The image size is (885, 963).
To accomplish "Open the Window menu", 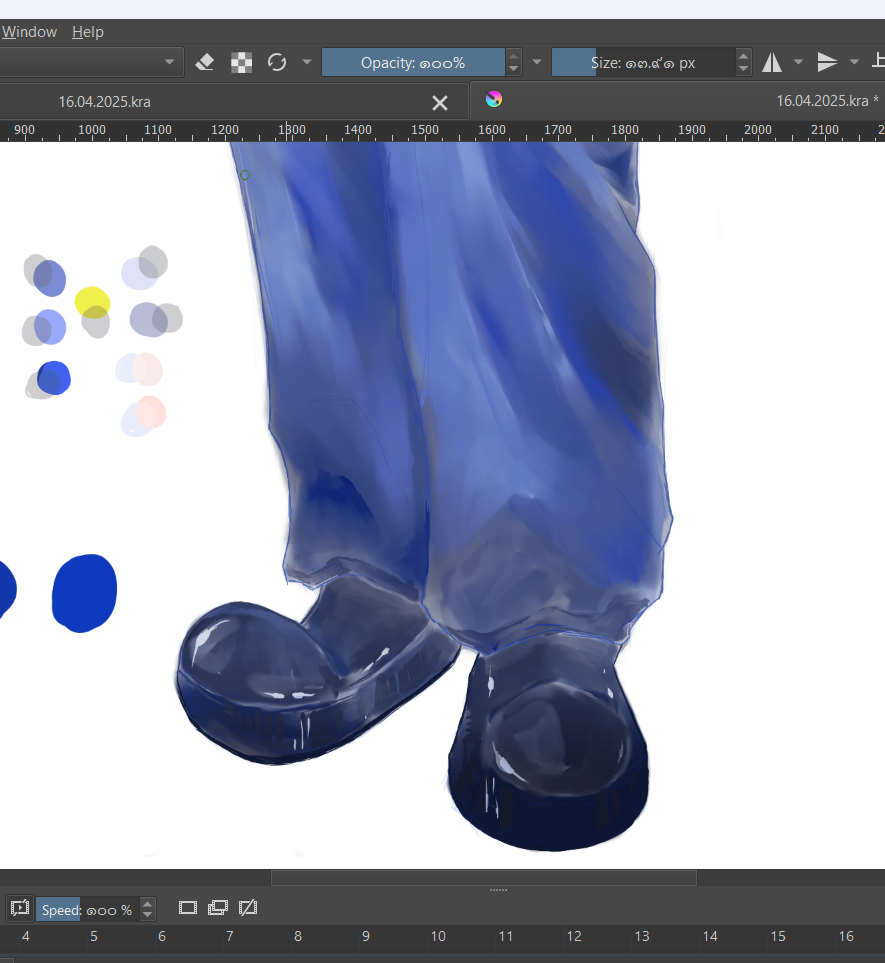I will 29,32.
